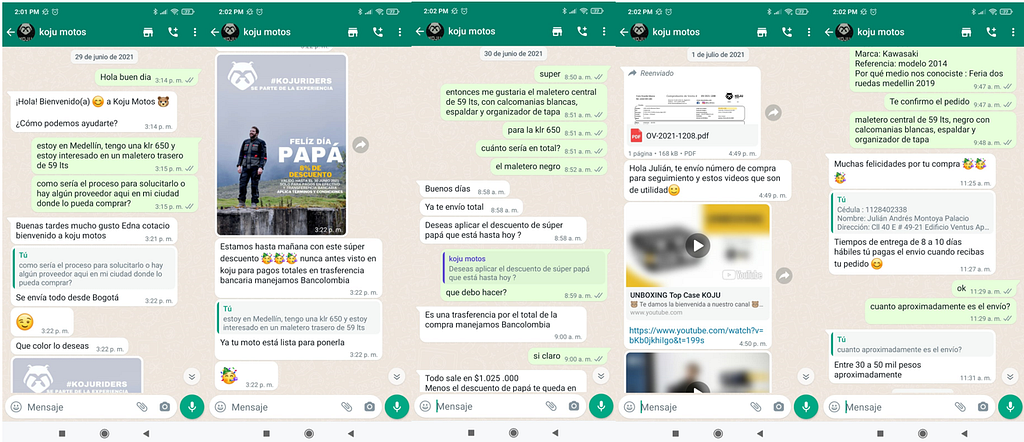Viewport: 1024px width, 442px height.
Task: Select message 'Todo sale en $1.025.000'
Action: point(502,382)
